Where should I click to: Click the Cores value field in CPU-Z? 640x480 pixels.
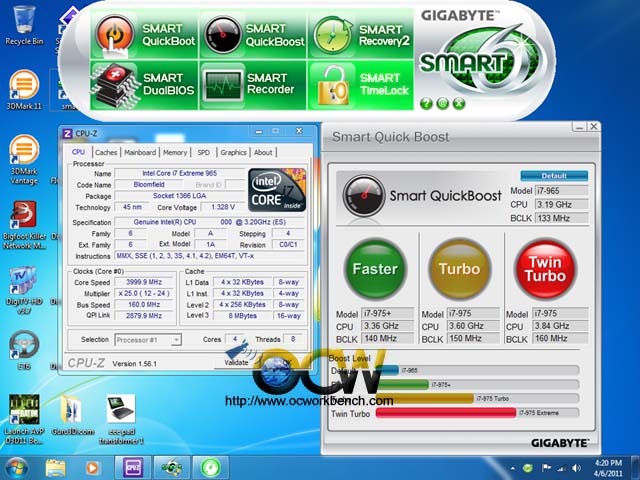(235, 339)
